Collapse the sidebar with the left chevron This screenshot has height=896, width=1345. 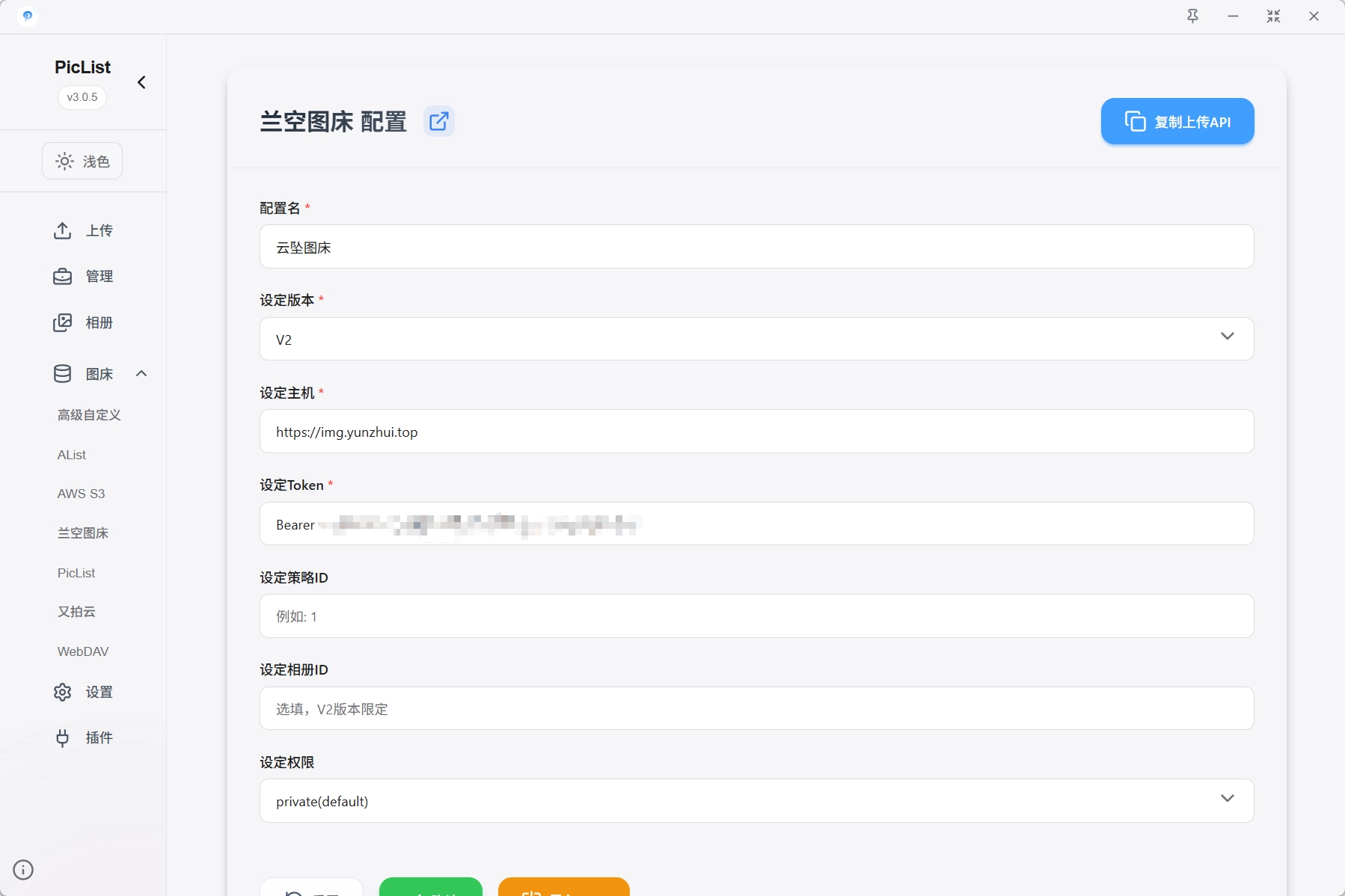[141, 82]
